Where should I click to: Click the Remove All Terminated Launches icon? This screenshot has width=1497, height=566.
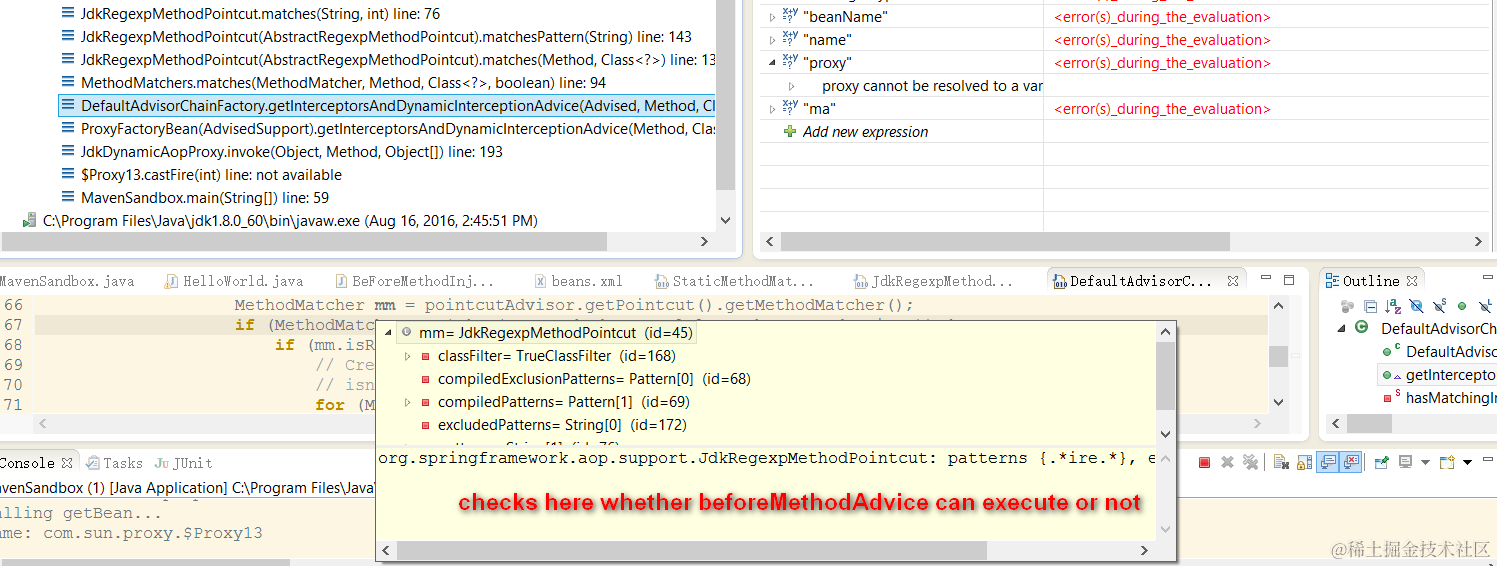1250,462
